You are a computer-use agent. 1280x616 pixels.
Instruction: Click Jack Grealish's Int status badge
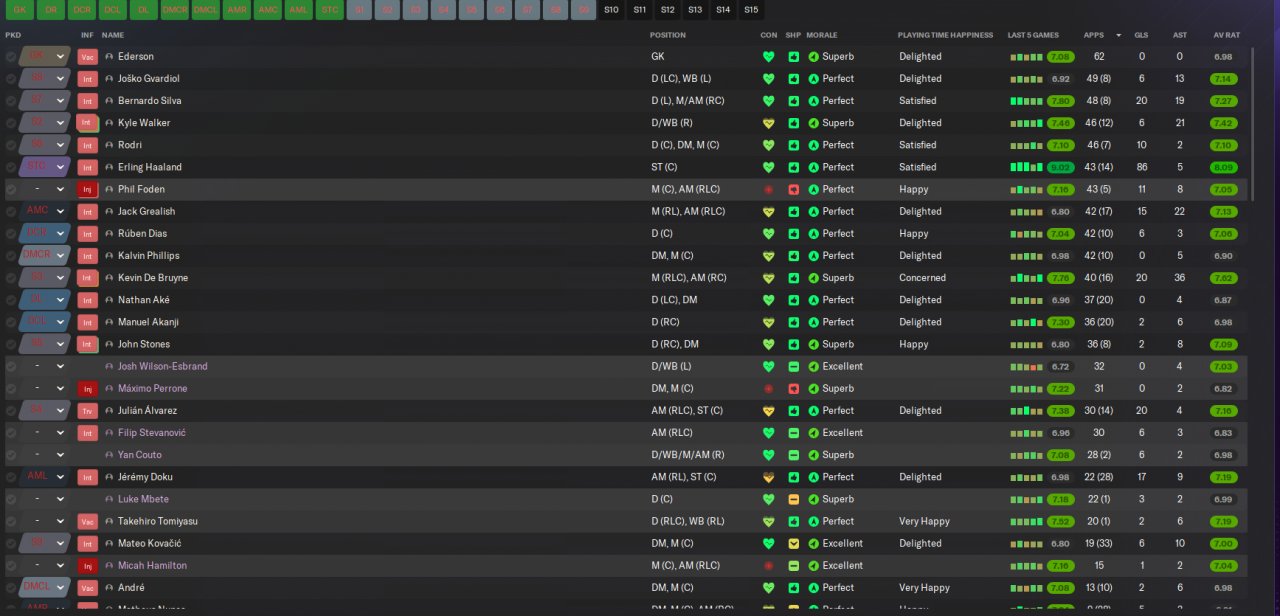(88, 211)
